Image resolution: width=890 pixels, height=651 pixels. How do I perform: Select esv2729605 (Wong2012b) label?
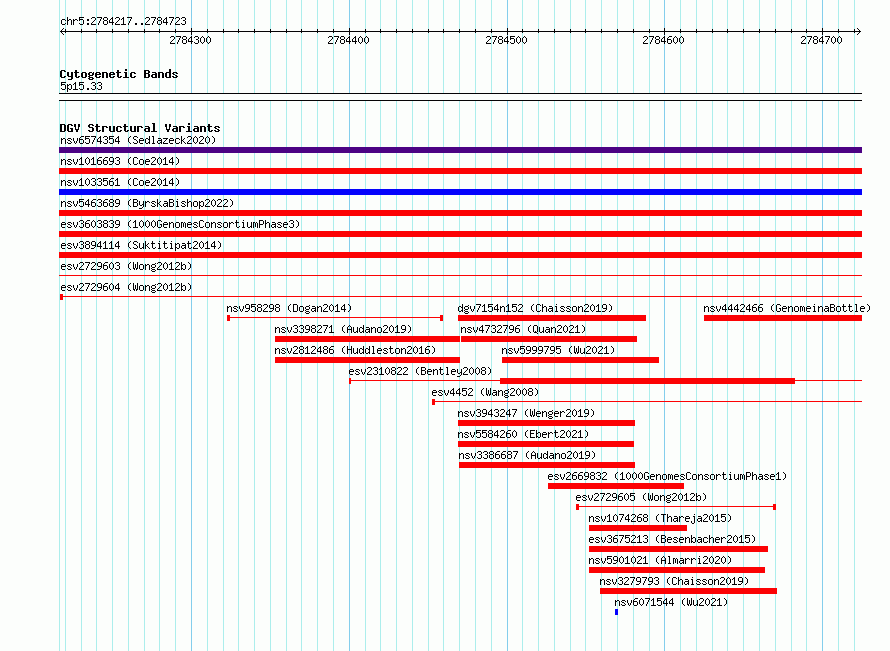(x=641, y=497)
